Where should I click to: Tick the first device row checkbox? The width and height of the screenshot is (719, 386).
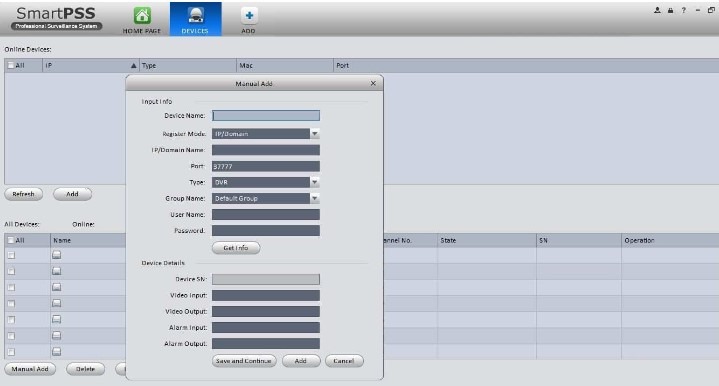pyautogui.click(x=11, y=255)
